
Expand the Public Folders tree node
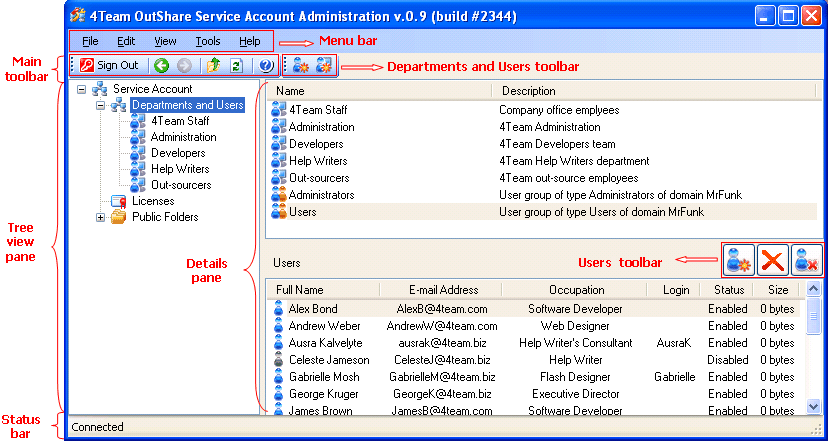coord(100,218)
